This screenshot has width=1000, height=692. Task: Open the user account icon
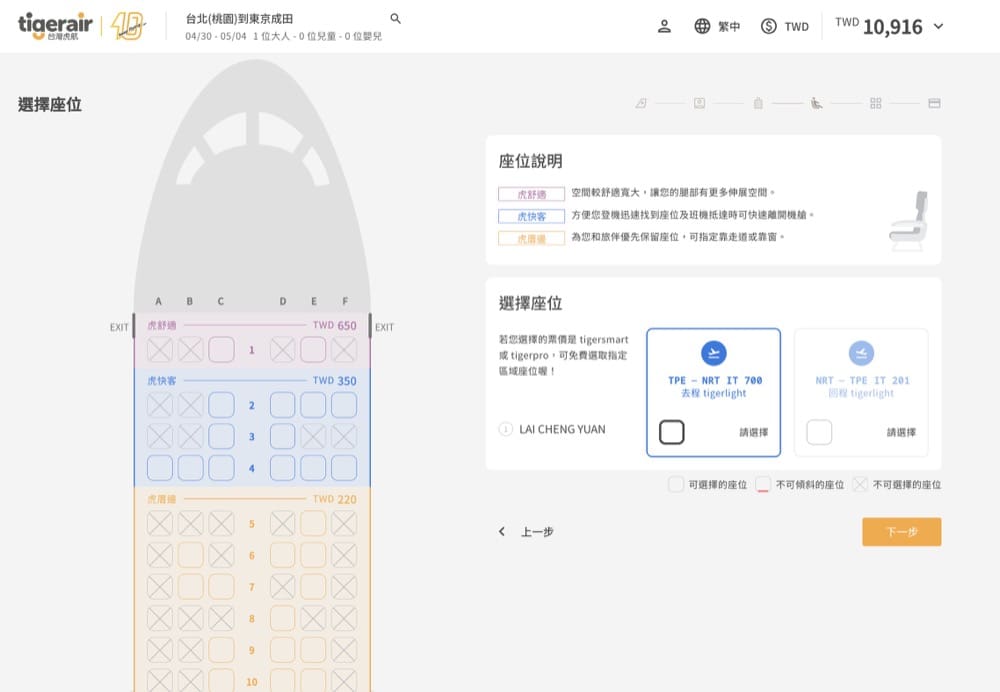[664, 26]
